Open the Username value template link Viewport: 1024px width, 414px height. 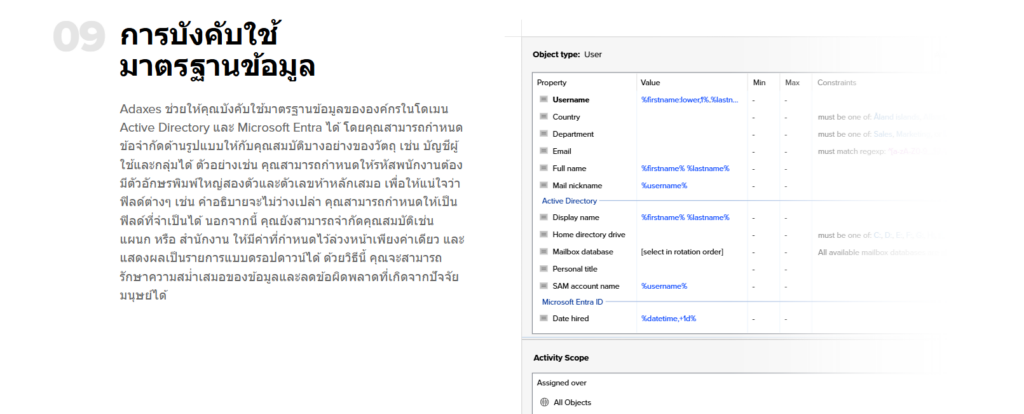688,100
